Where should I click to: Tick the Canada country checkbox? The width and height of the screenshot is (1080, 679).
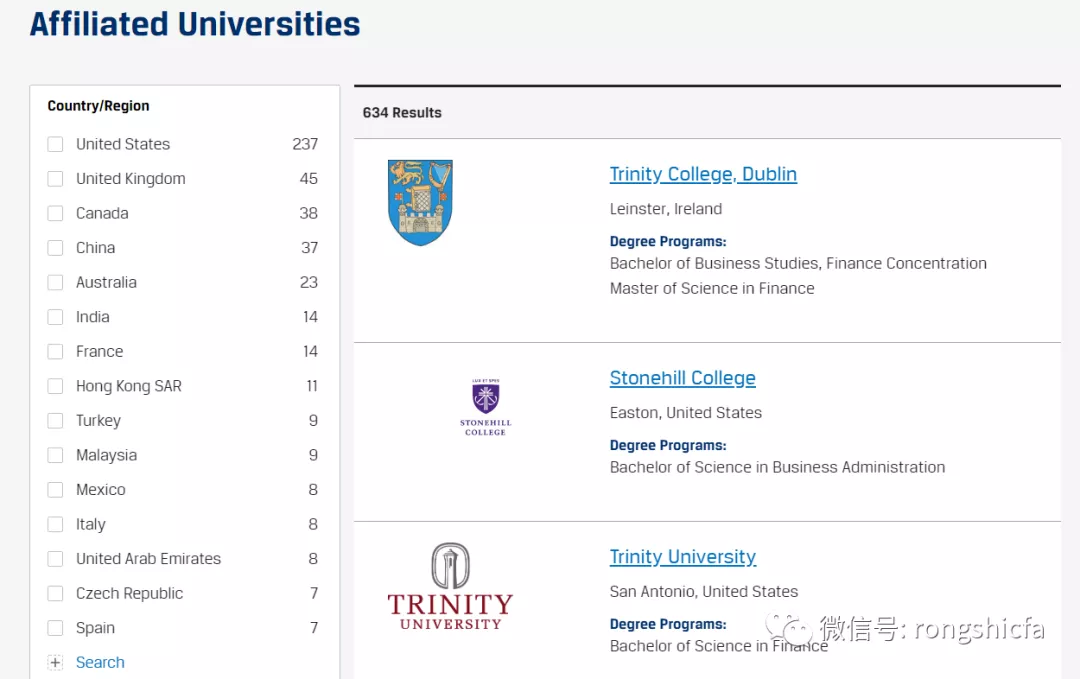(x=55, y=213)
